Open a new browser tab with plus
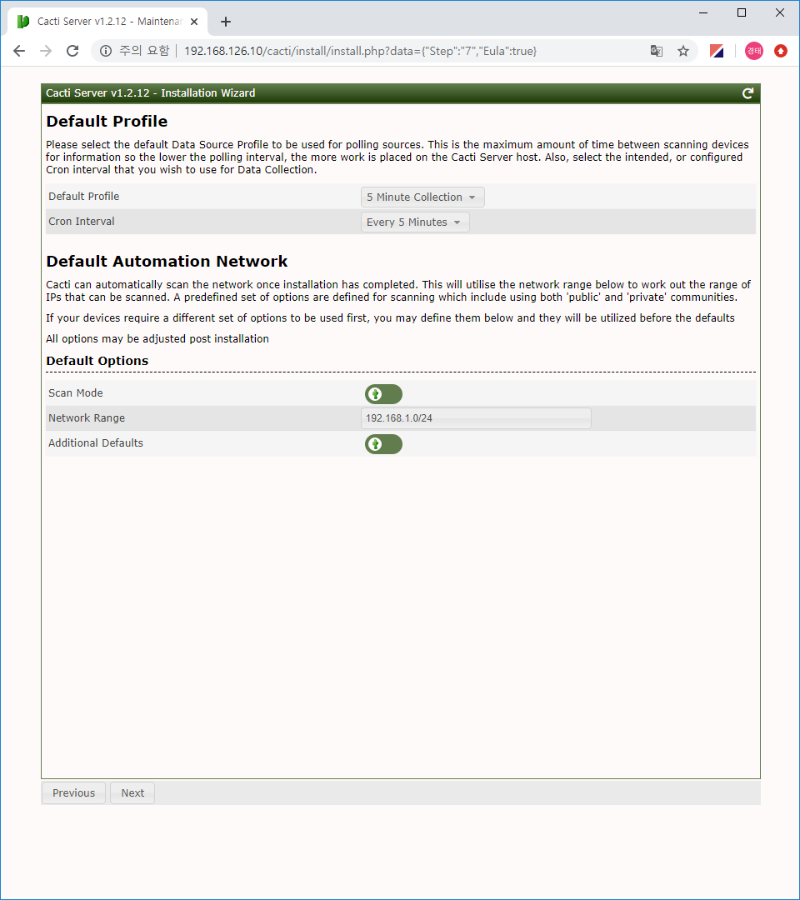 tap(226, 21)
